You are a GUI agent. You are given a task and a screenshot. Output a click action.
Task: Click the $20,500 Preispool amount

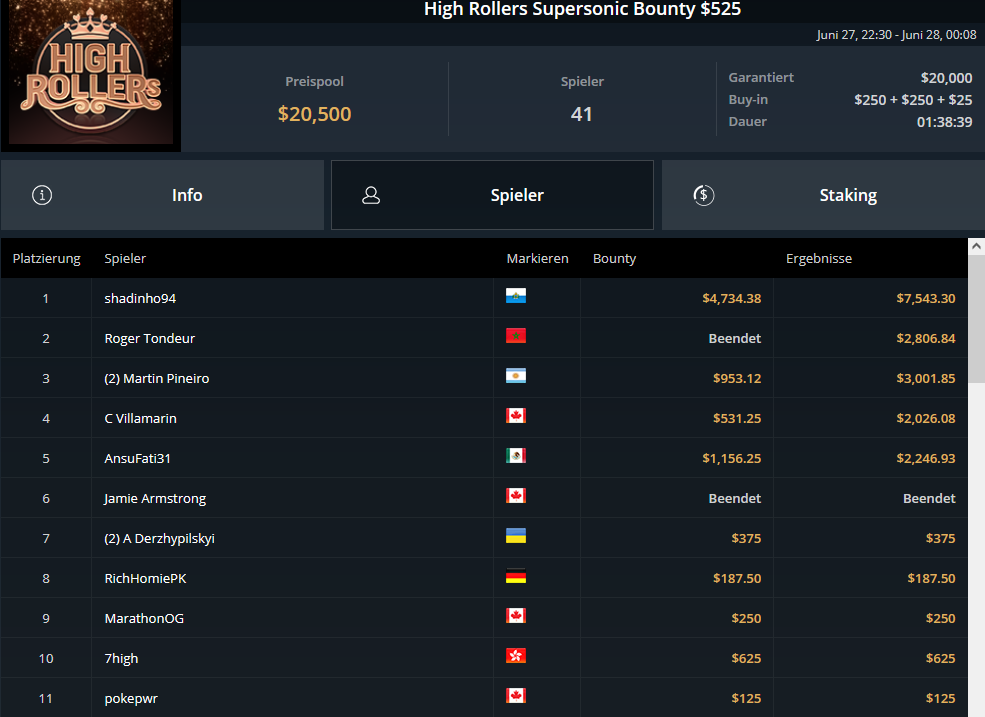point(315,114)
